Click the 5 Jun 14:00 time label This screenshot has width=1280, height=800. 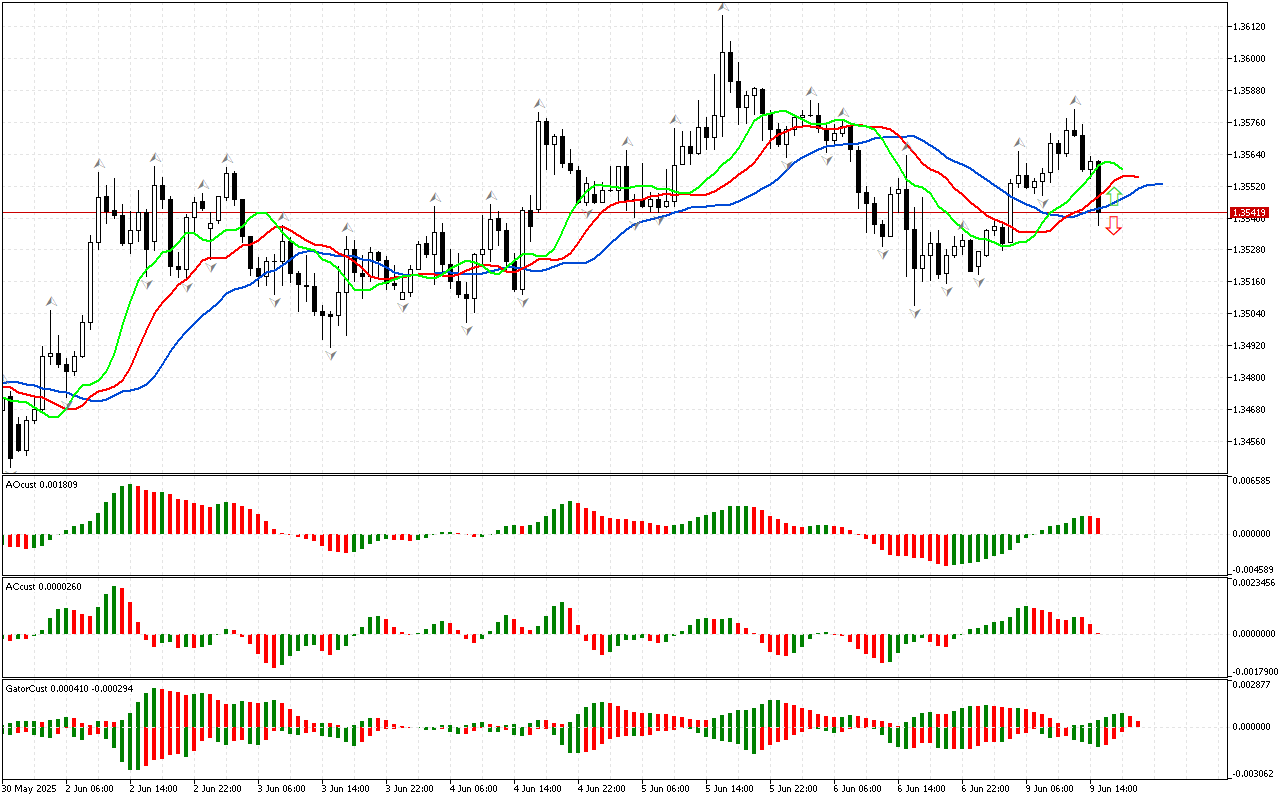(729, 788)
